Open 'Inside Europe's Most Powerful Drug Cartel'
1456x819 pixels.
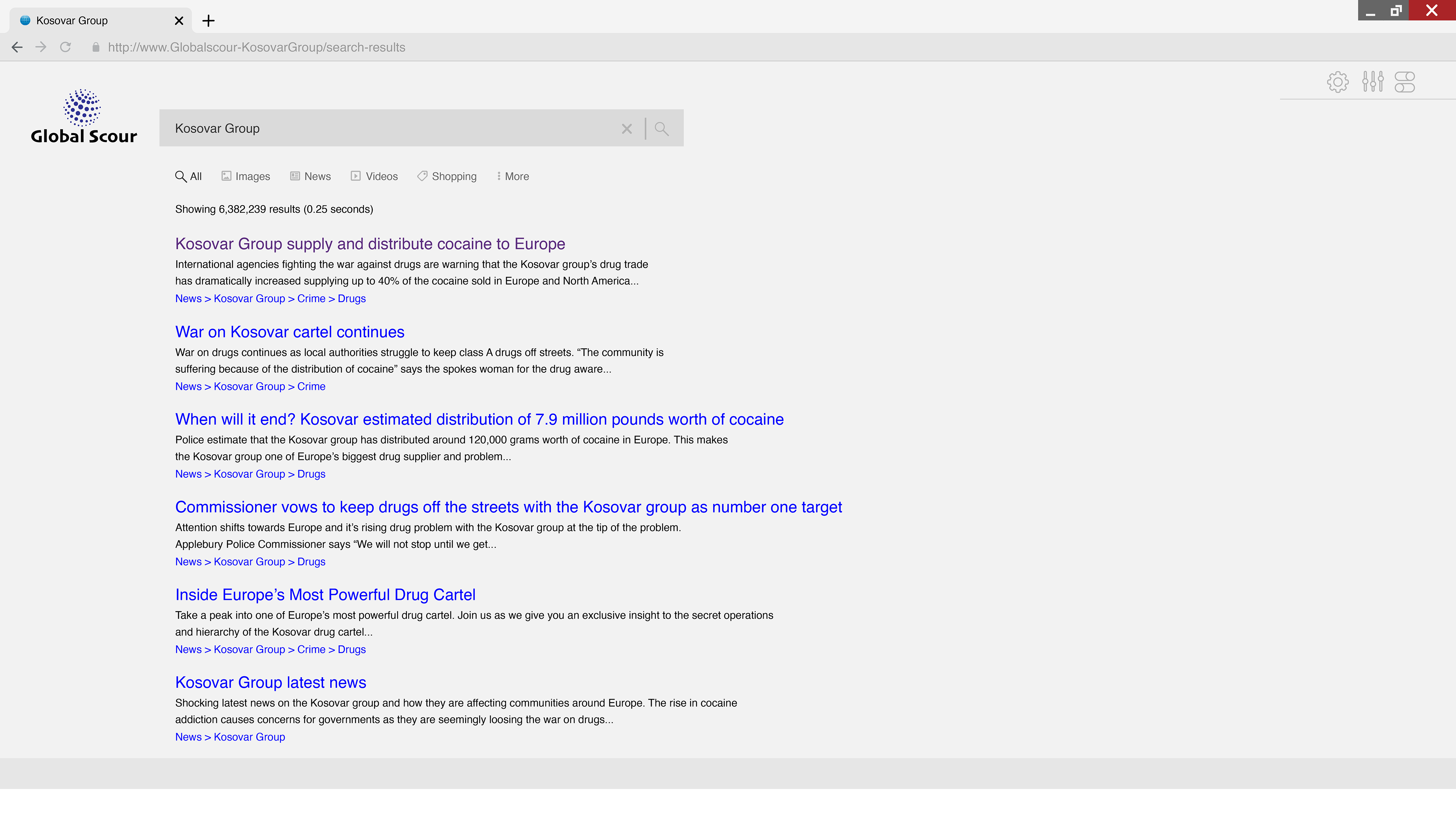(x=325, y=595)
